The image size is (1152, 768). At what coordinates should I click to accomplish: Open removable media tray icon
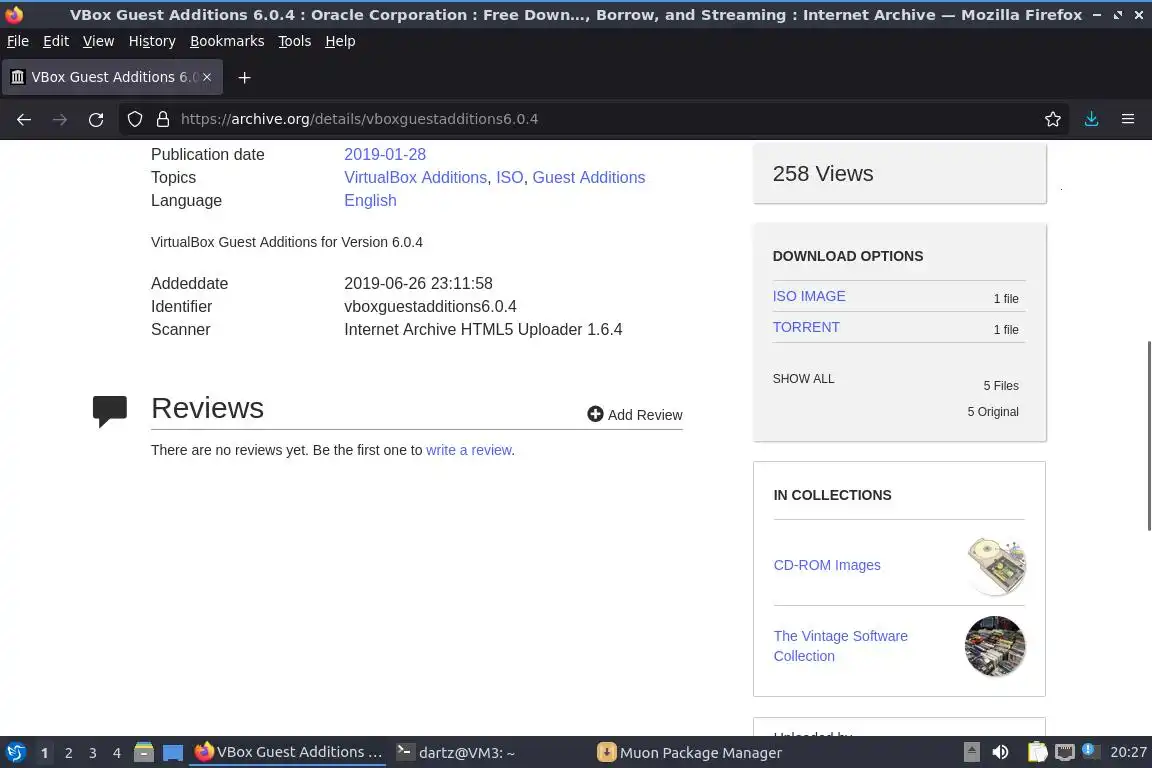[x=971, y=753]
